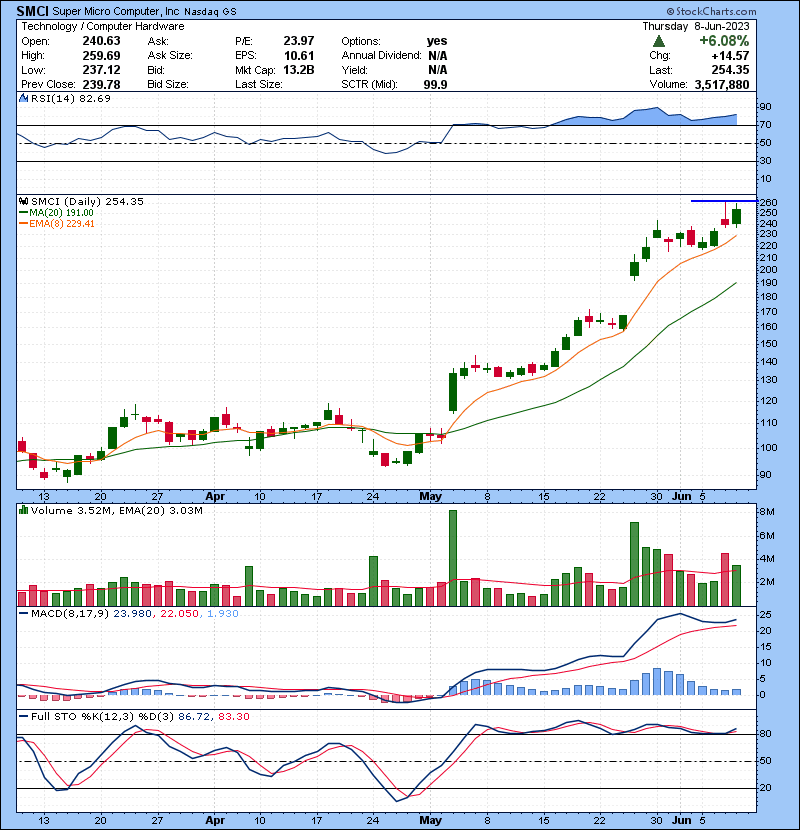Click the green MA(20) legend line marker

click(x=23, y=212)
